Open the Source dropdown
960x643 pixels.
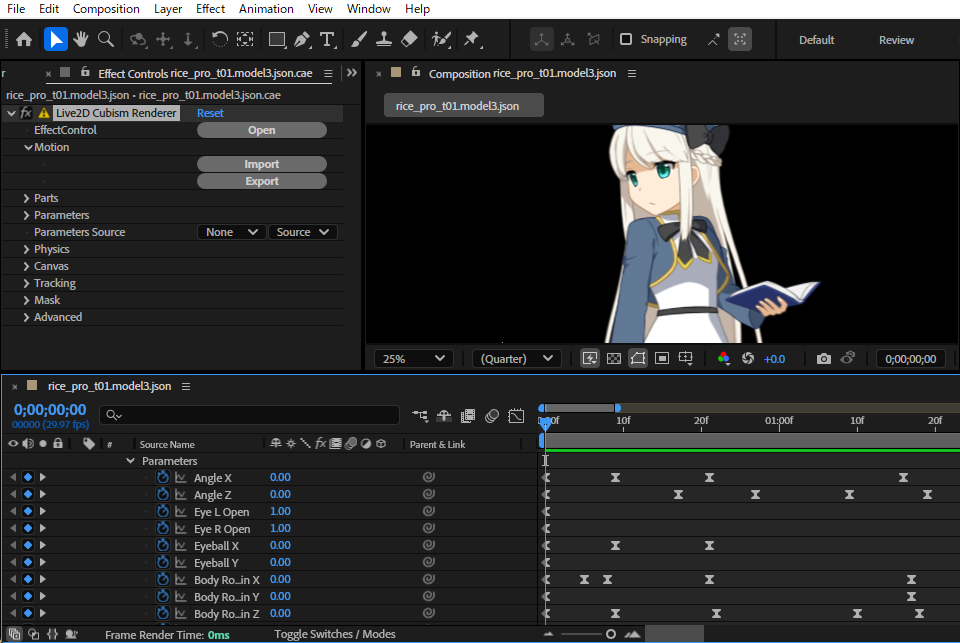click(x=302, y=232)
